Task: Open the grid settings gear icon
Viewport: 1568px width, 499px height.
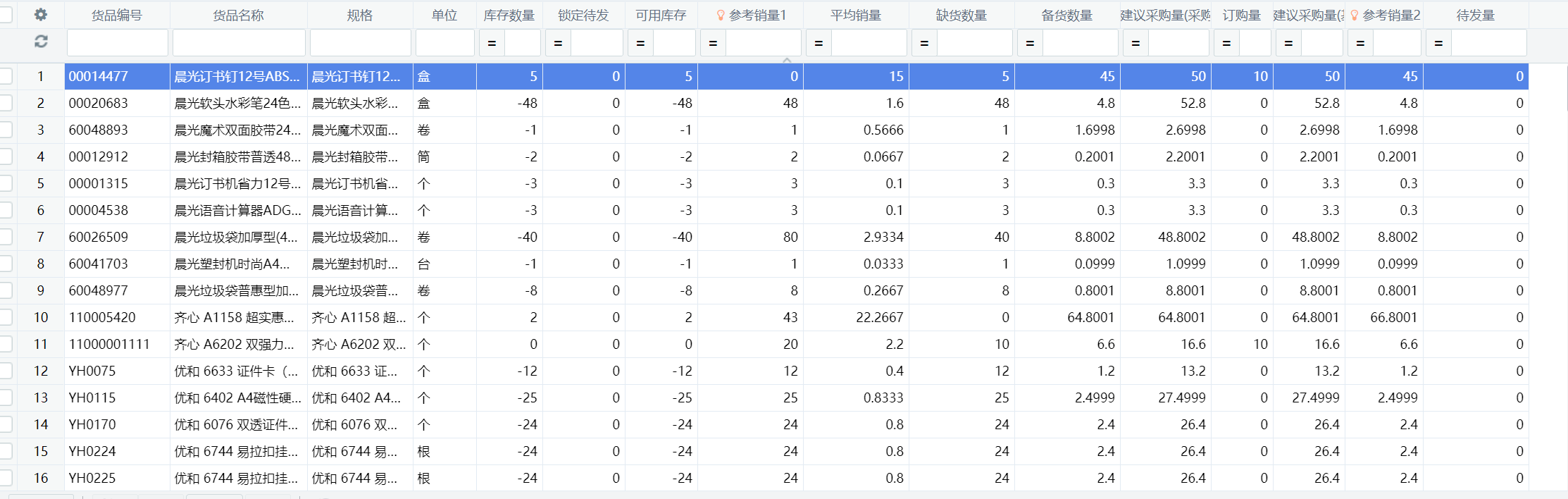Action: 41,15
